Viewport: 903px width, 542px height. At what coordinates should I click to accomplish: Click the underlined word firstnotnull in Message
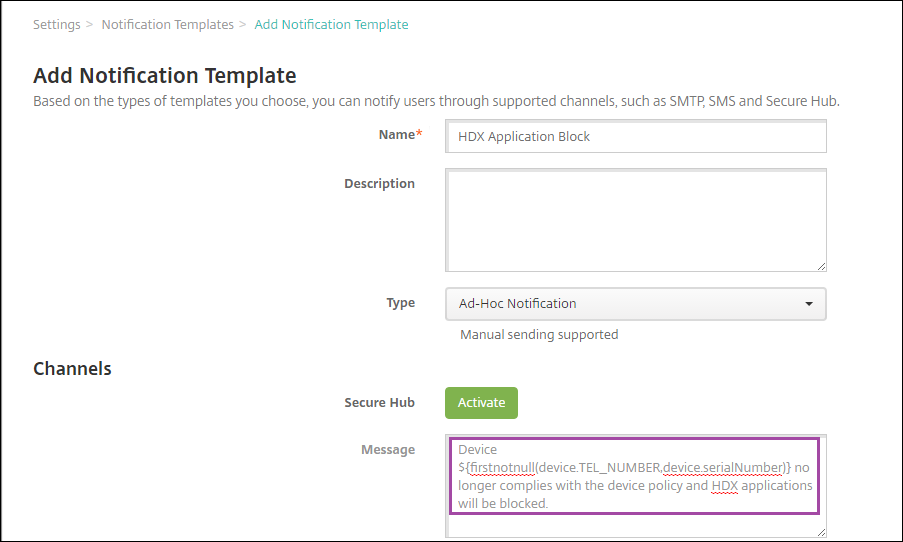[500, 467]
